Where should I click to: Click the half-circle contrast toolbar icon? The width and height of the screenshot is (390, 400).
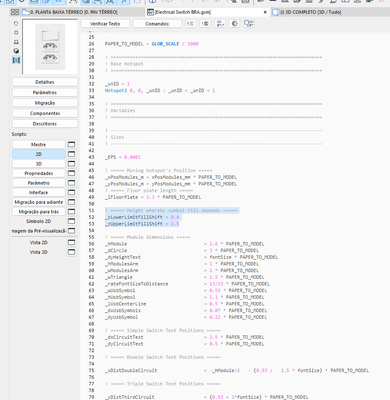235,24
